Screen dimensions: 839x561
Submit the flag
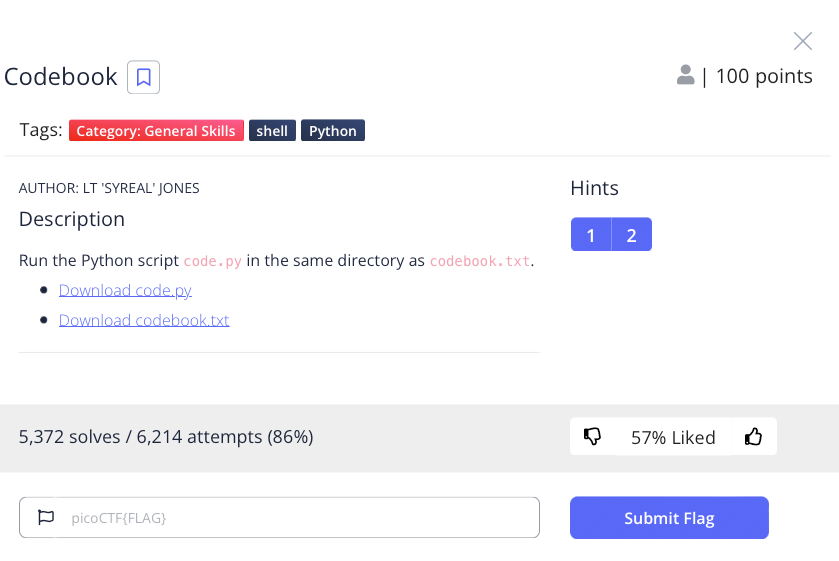(x=669, y=518)
